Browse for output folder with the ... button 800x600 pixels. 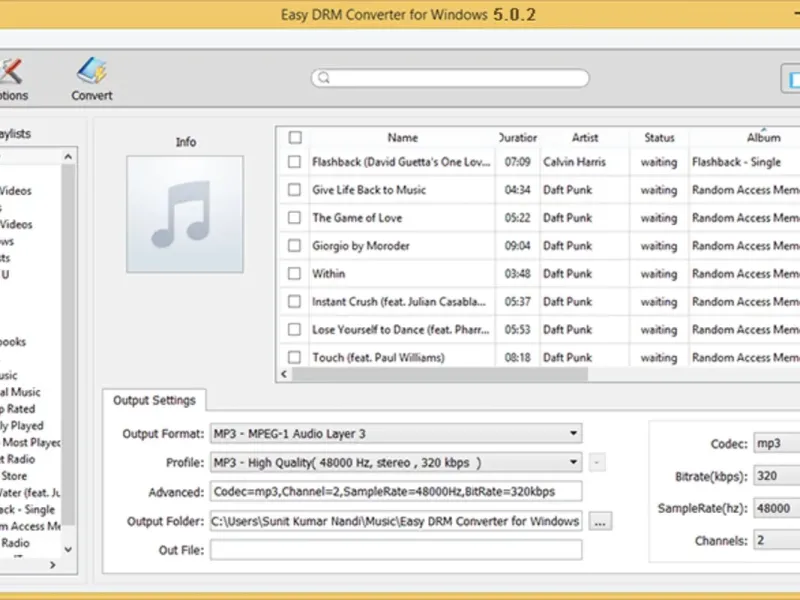click(600, 522)
